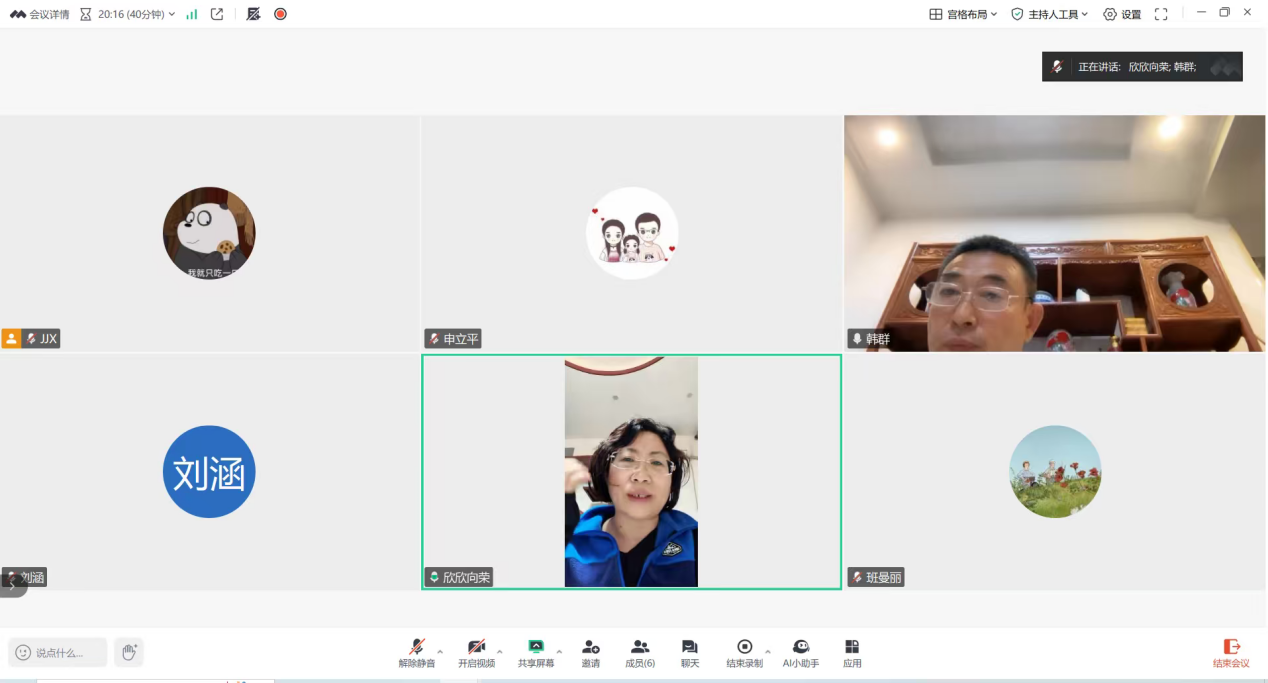Open 设置 settings
The height and width of the screenshot is (683, 1268).
pos(1122,14)
